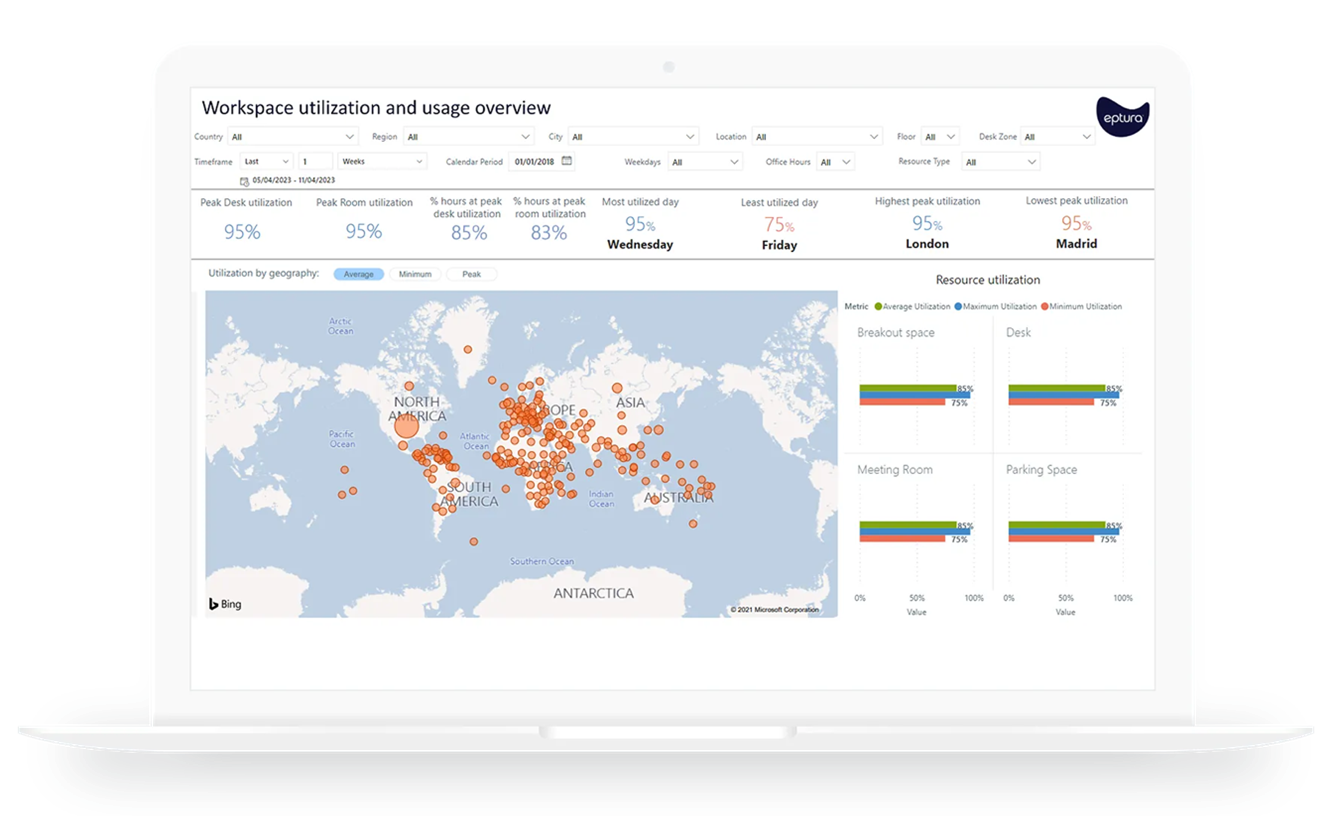
Task: Click the blue Maximum Utilization legend dot
Action: pyautogui.click(x=958, y=307)
